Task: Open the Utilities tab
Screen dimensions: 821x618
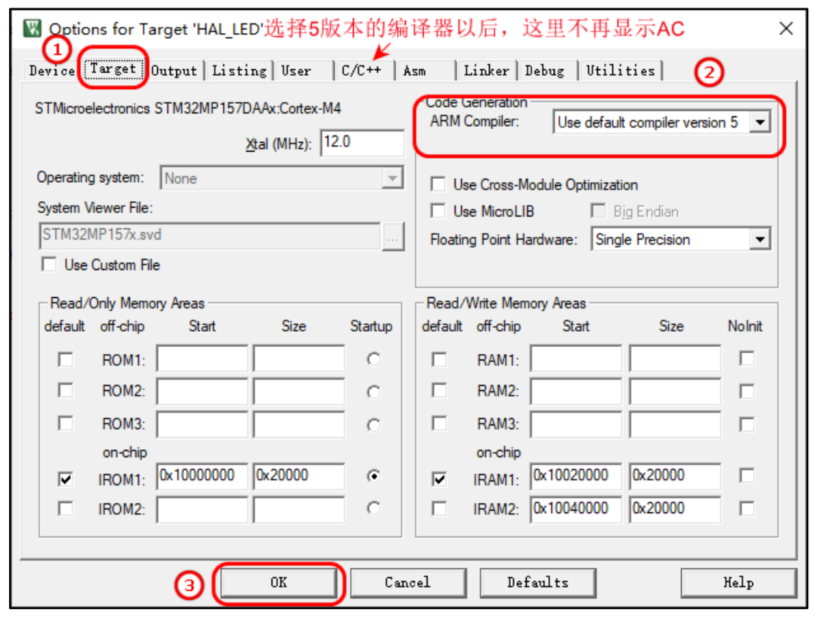Action: point(620,71)
